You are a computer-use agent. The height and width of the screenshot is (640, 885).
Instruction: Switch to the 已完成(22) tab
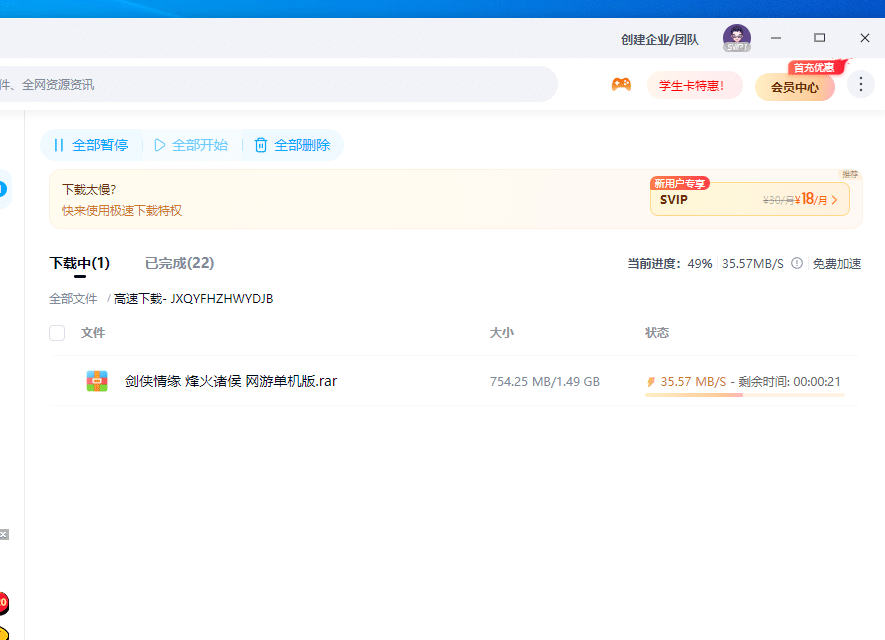pyautogui.click(x=178, y=263)
